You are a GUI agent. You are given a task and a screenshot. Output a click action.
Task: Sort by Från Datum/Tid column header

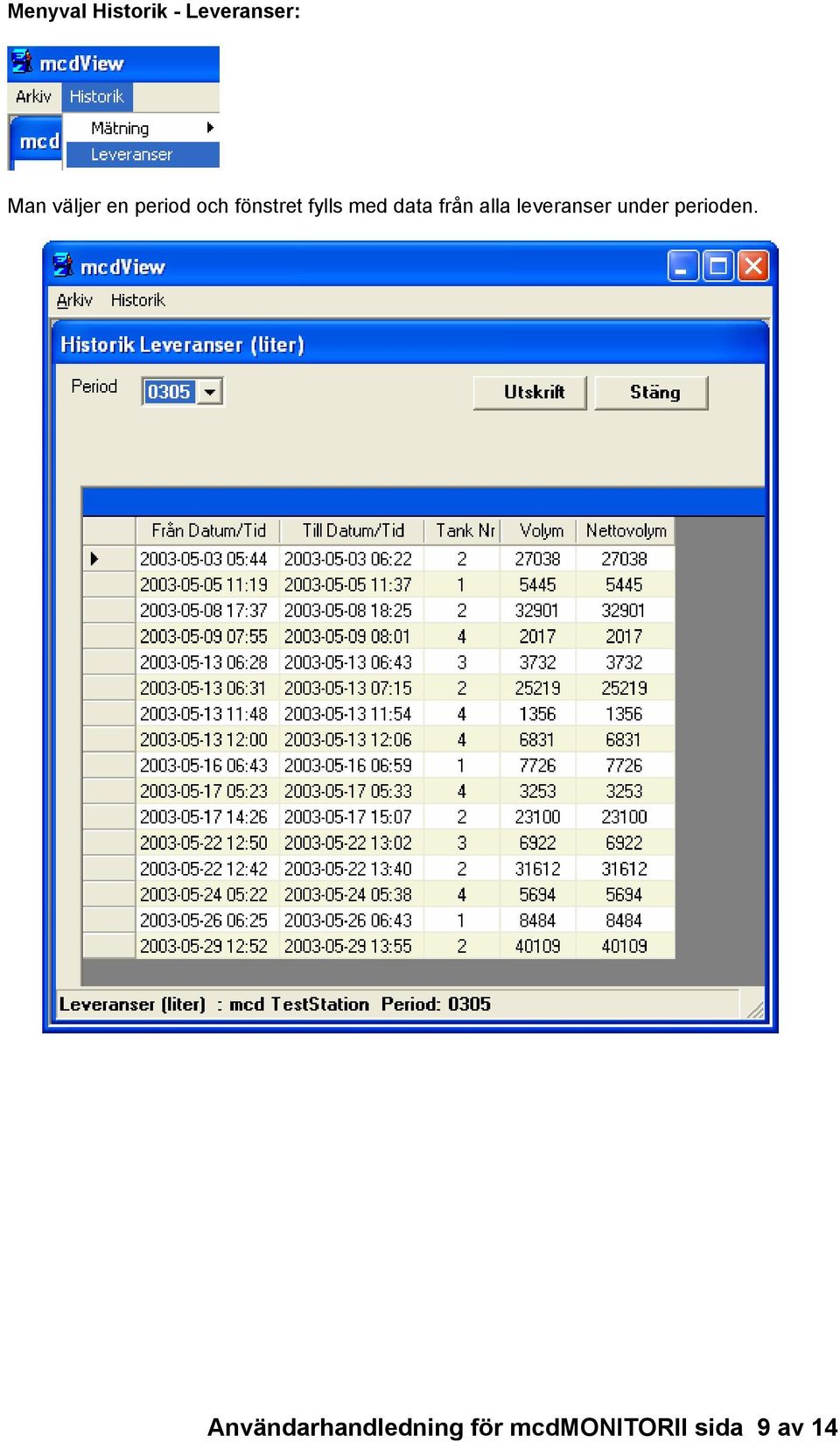coord(208,530)
